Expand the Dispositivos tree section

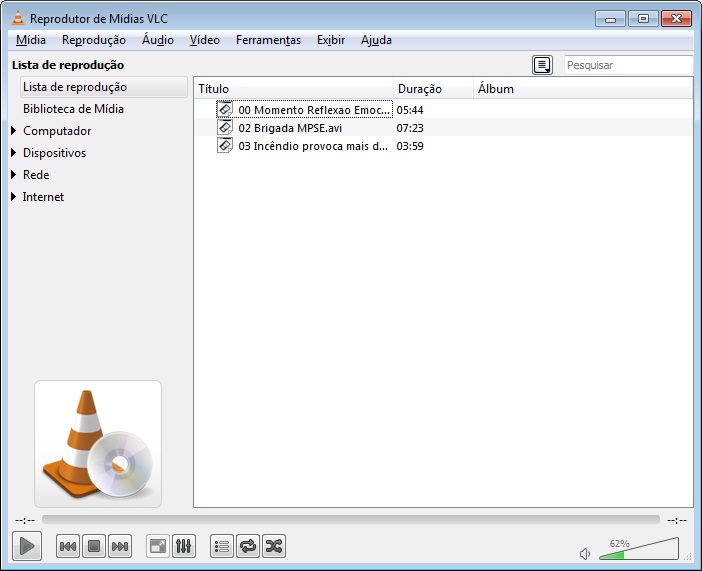click(x=13, y=152)
